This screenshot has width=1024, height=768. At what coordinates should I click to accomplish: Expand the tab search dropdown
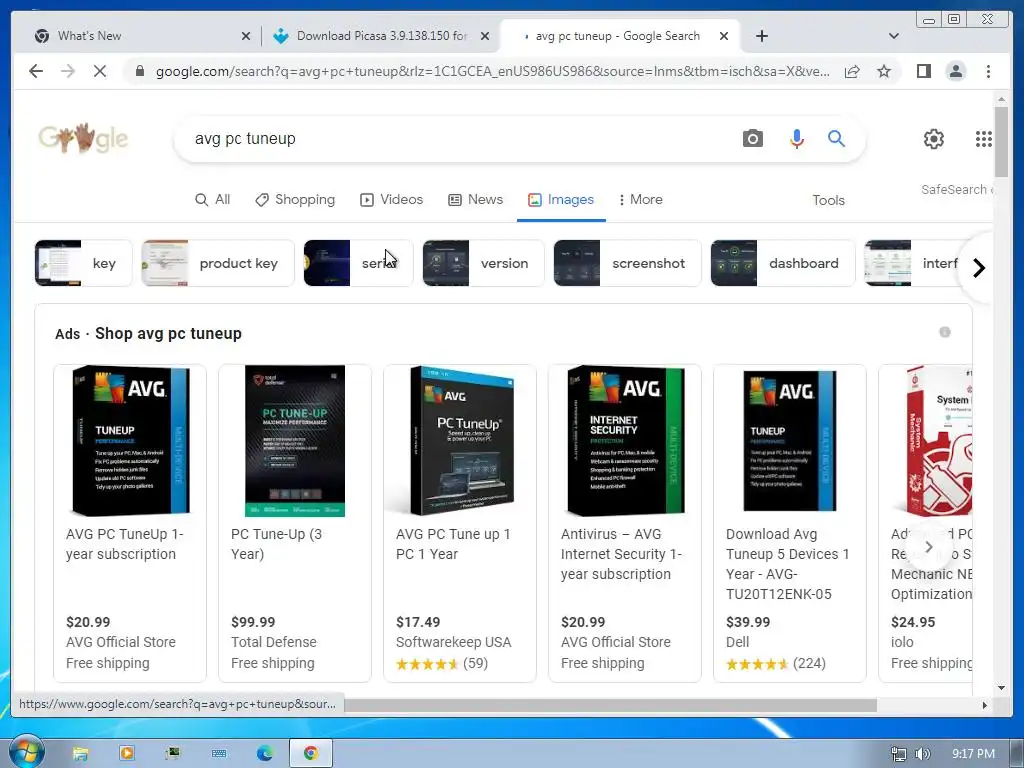[893, 36]
